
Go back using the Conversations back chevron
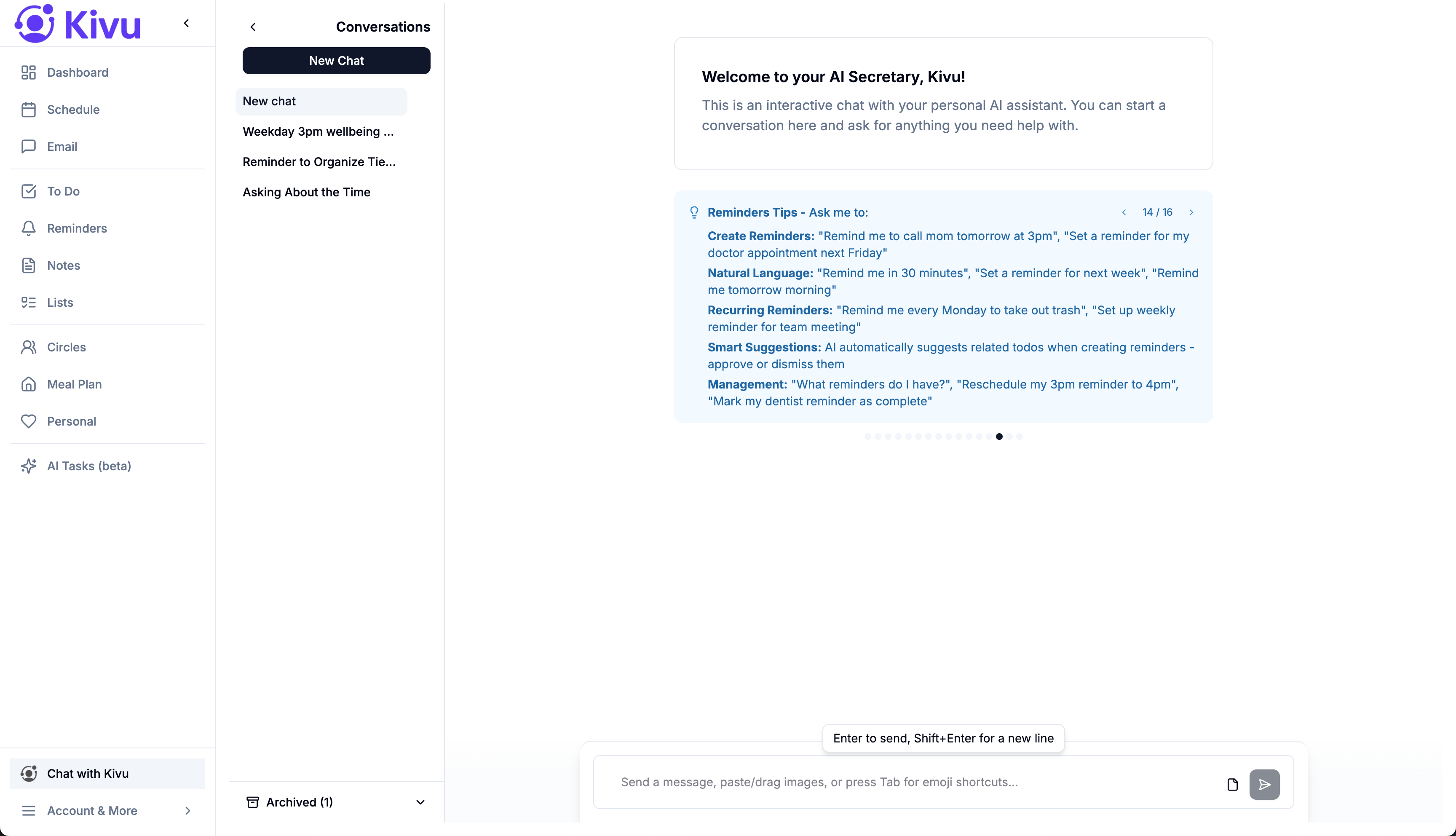coord(253,27)
